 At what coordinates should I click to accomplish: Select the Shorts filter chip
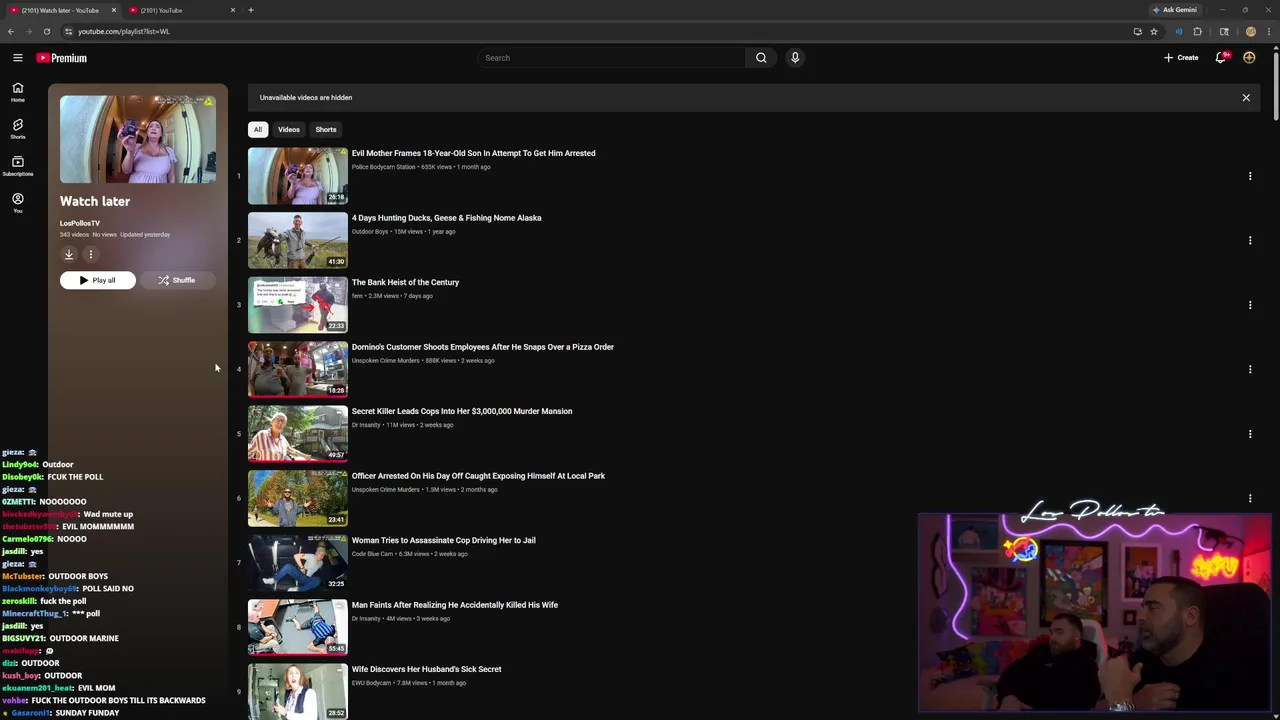[326, 129]
